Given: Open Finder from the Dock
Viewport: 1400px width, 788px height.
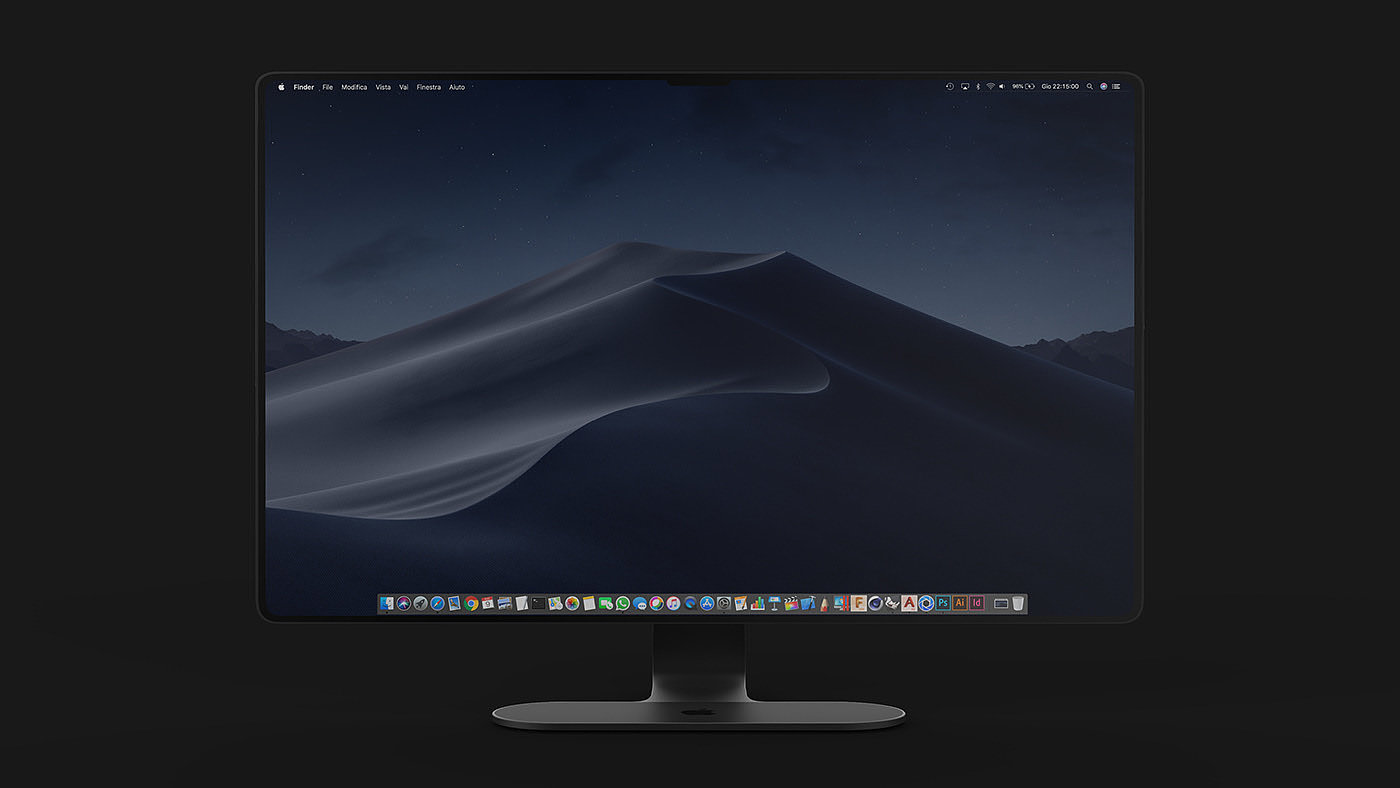Looking at the screenshot, I should pos(387,604).
